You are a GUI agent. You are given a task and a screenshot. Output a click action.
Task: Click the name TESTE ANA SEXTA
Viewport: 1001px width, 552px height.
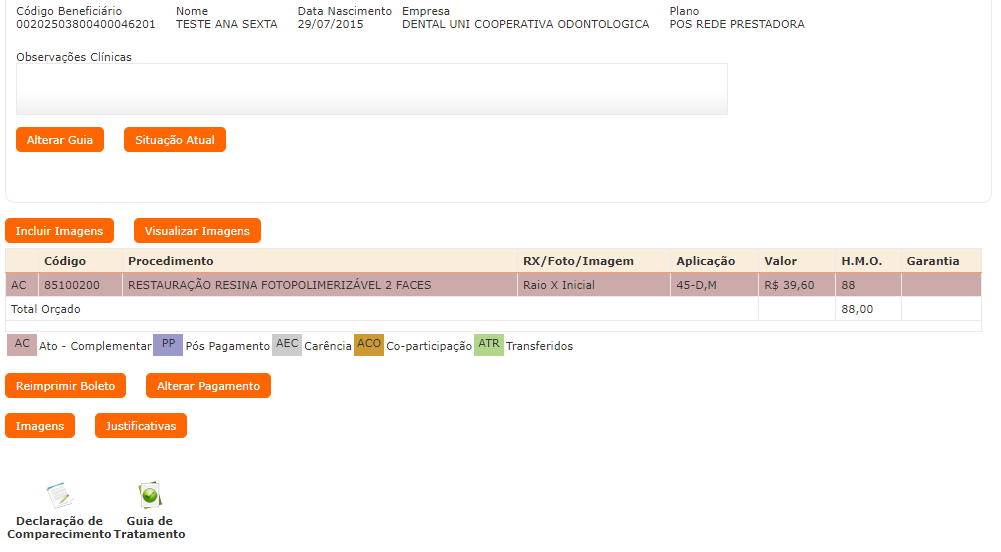(x=227, y=24)
